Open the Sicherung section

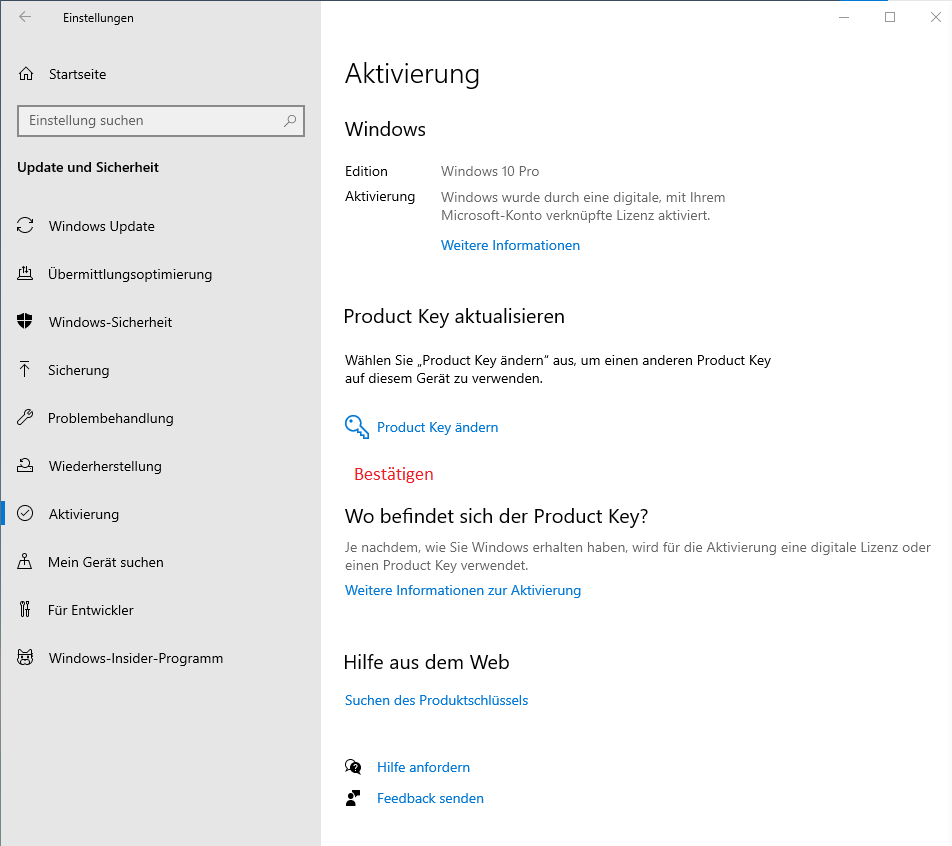[78, 370]
